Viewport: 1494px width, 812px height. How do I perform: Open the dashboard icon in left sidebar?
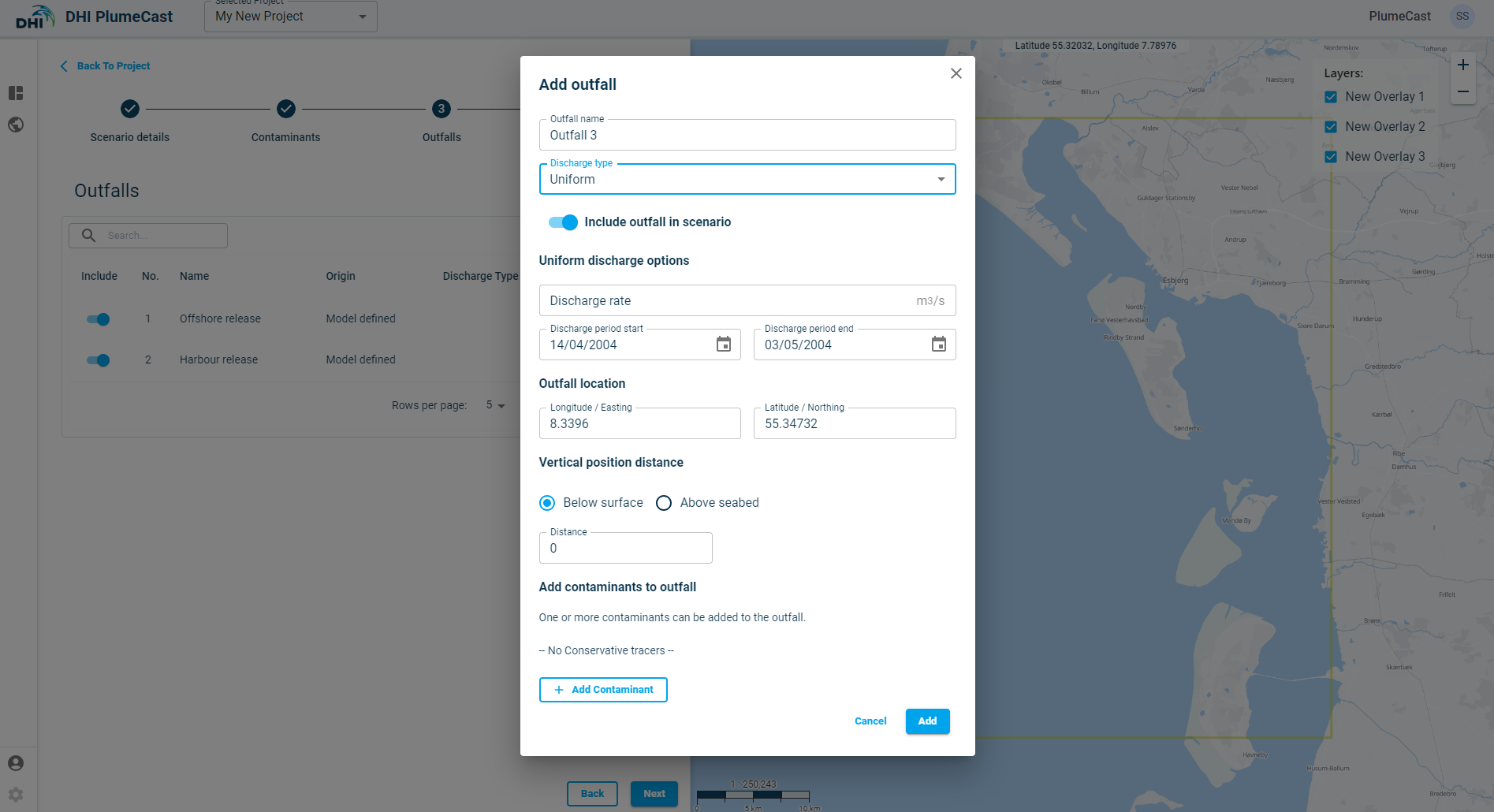point(16,93)
